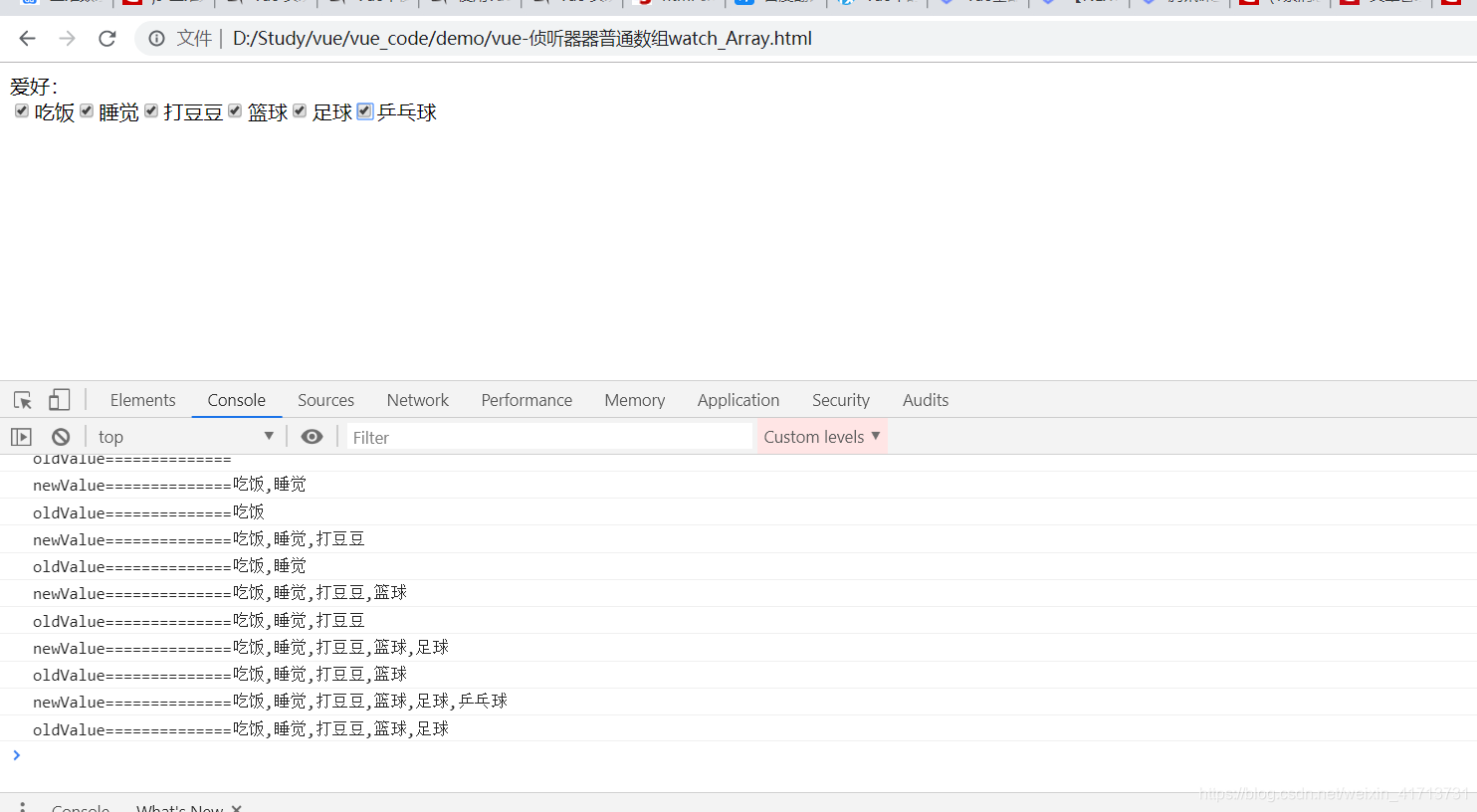
Task: Select log line oldValue=吃饭
Action: point(738,512)
